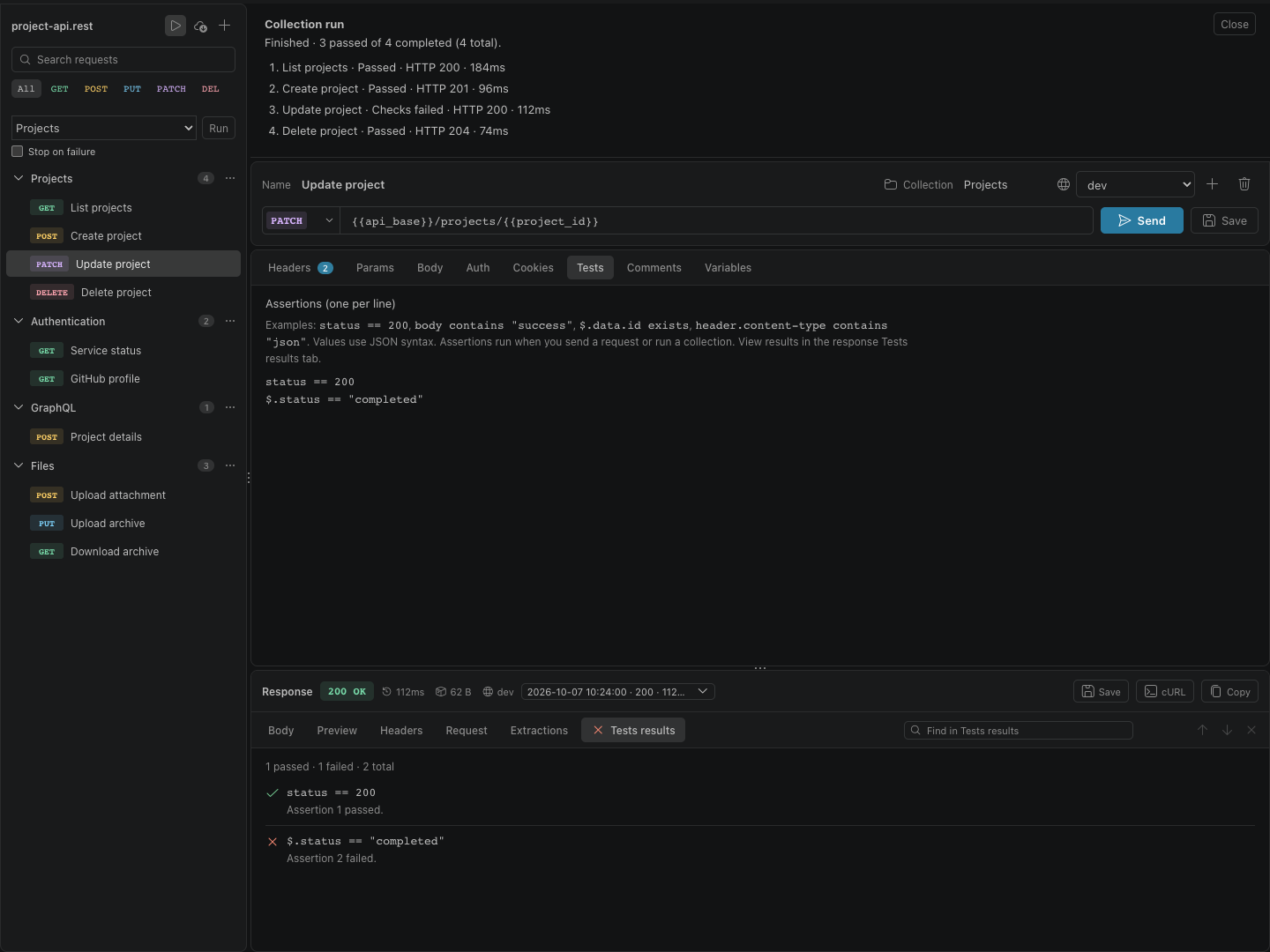1270x952 pixels.
Task: Add a new environment next to dev
Action: 1213,184
